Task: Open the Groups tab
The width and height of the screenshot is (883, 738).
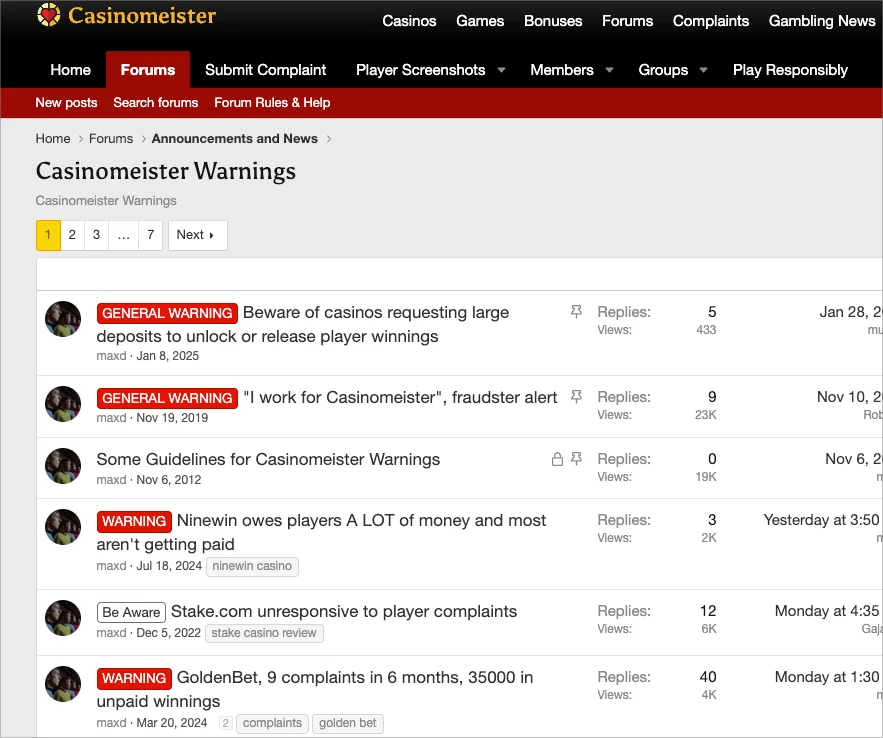Action: (x=663, y=70)
